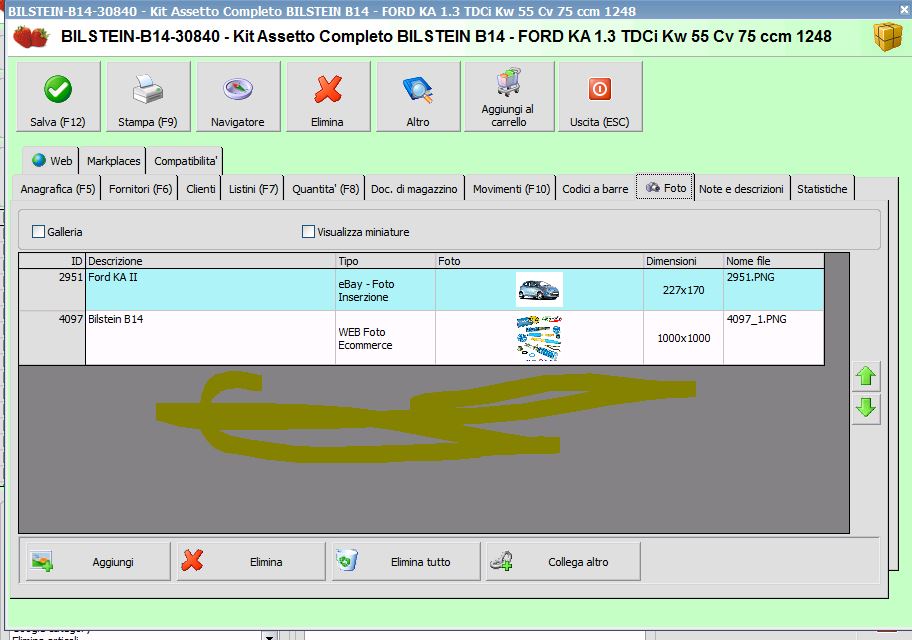Move photo down with green arrow
Image resolution: width=912 pixels, height=640 pixels.
pos(866,408)
